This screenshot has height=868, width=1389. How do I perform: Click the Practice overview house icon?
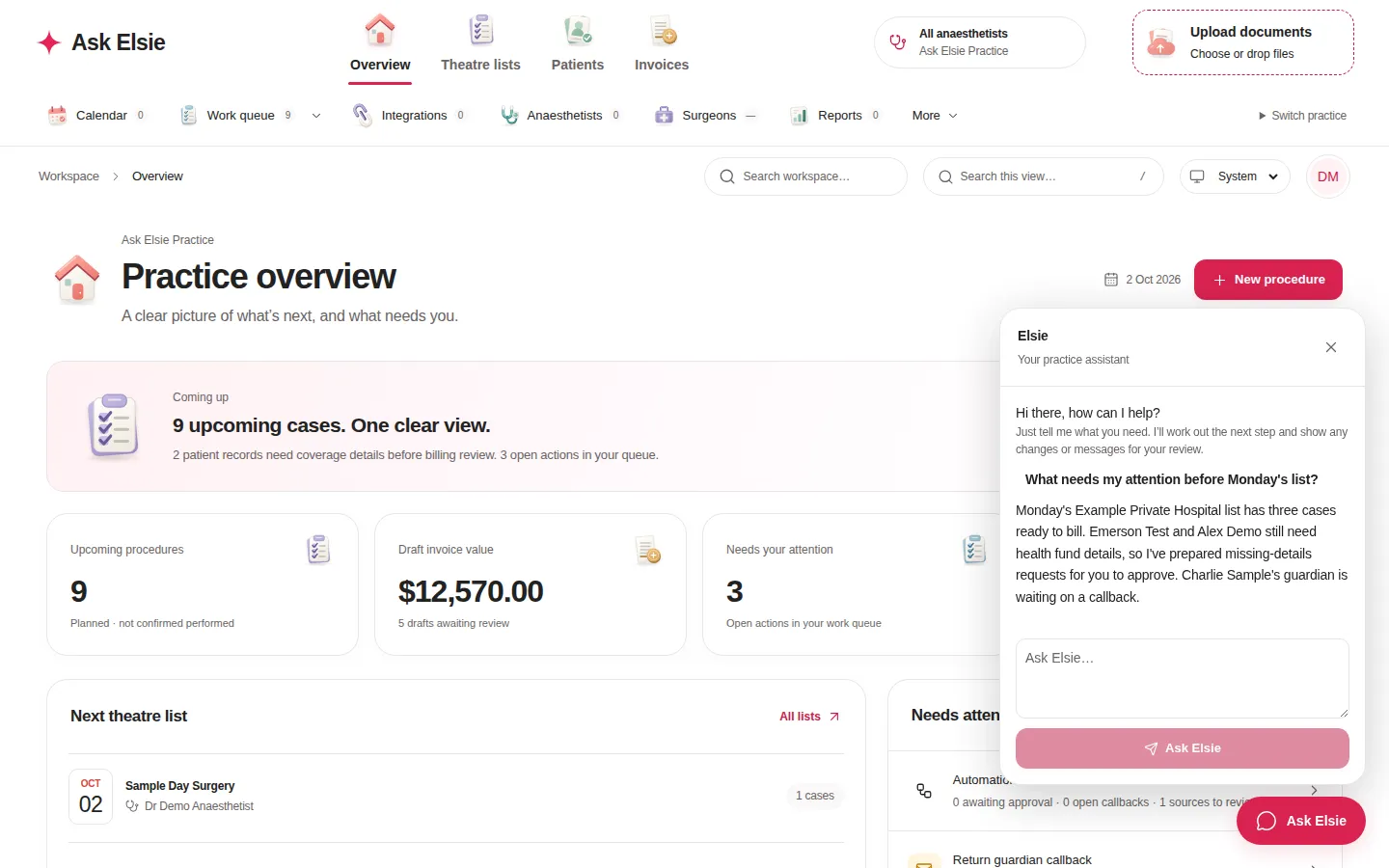pos(77,279)
